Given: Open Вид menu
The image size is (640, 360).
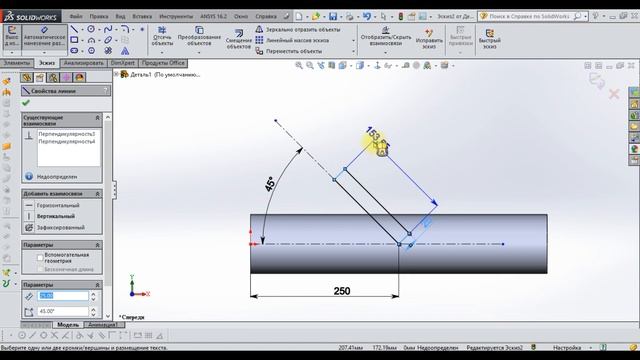Looking at the screenshot, I should pyautogui.click(x=120, y=16).
